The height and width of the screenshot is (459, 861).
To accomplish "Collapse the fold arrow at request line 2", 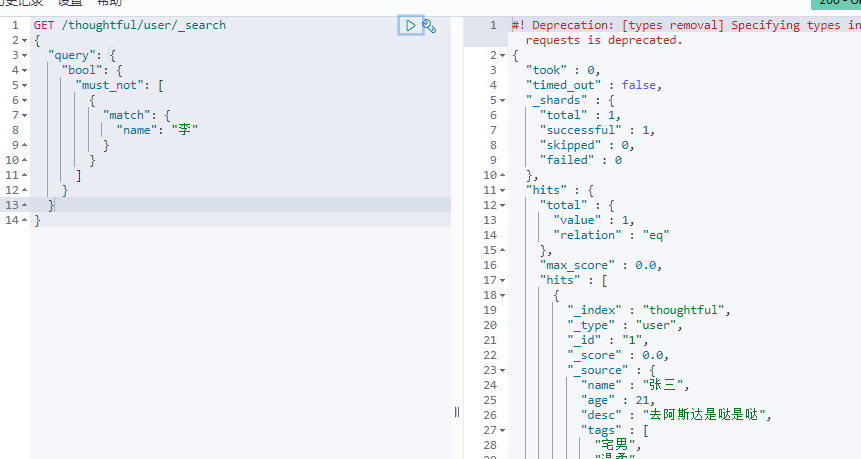I will [25, 41].
